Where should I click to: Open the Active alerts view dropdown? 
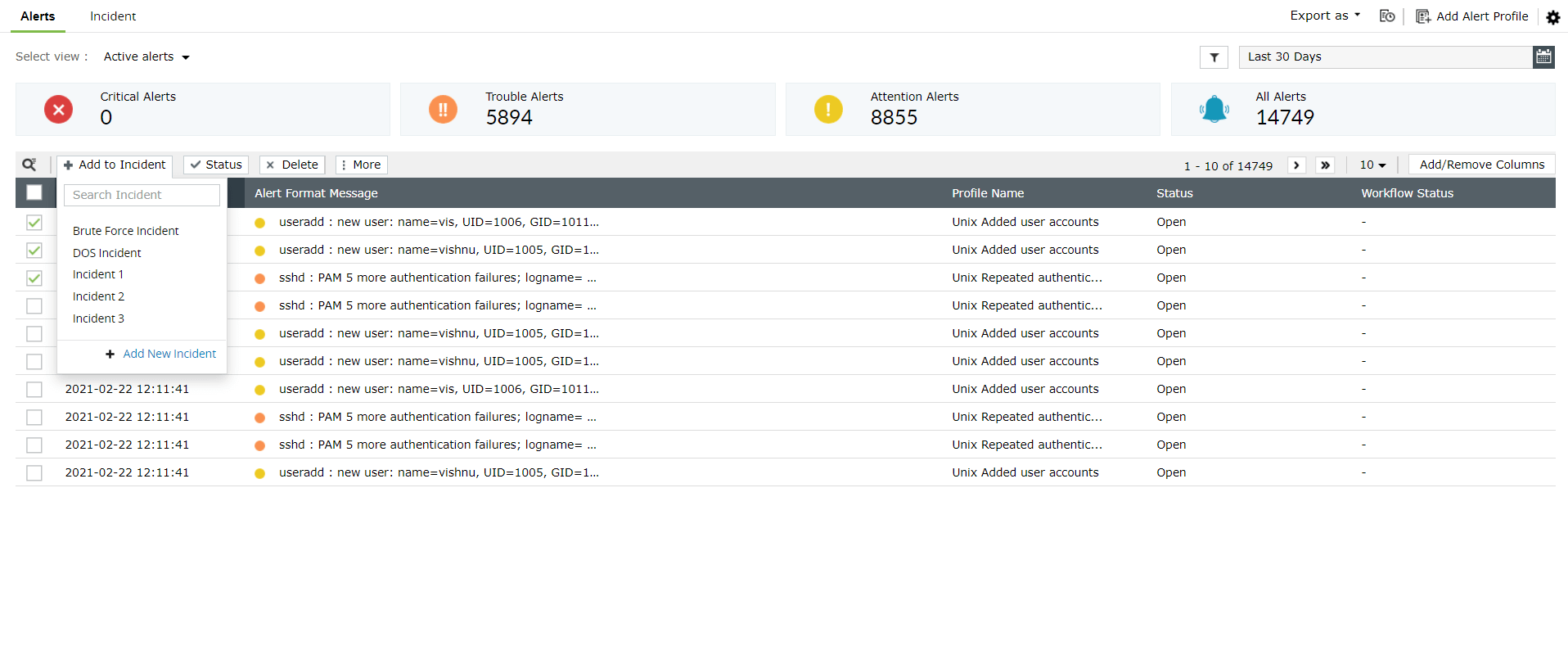(146, 56)
